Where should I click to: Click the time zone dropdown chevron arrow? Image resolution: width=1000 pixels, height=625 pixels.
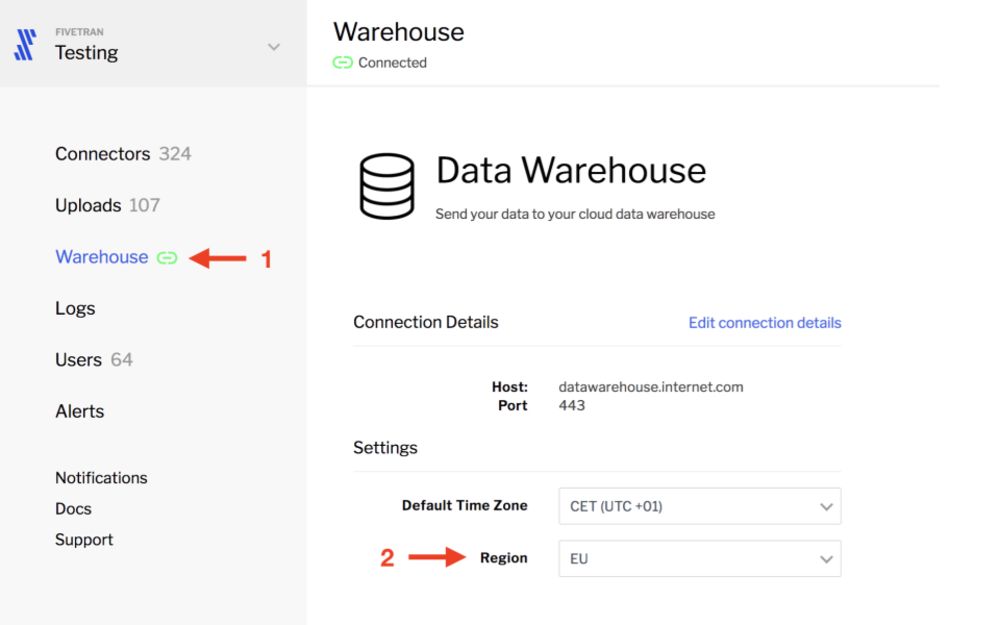[x=826, y=507]
